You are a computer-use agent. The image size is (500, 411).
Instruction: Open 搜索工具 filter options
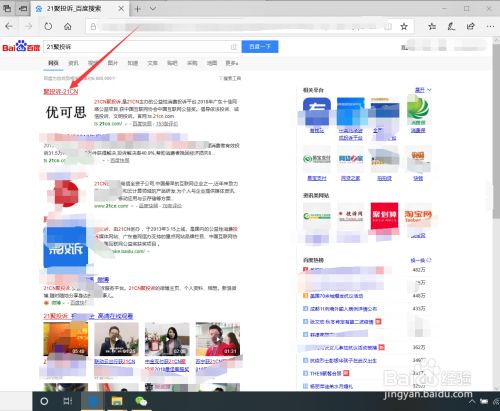230,78
